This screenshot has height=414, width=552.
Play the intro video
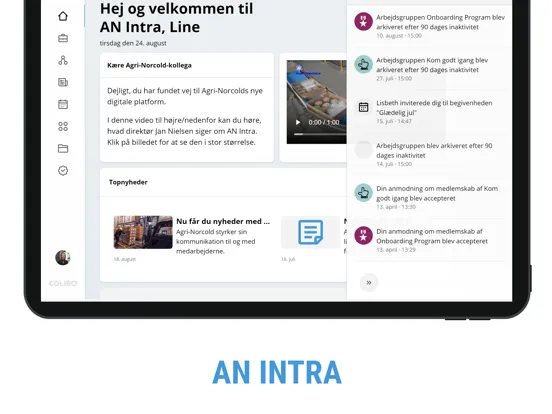[x=298, y=122]
